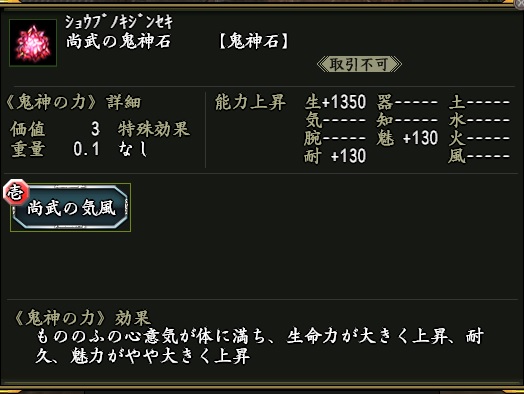The width and height of the screenshot is (524, 394).
Task: Click the 土 element stat row
Action: pyautogui.click(x=479, y=102)
